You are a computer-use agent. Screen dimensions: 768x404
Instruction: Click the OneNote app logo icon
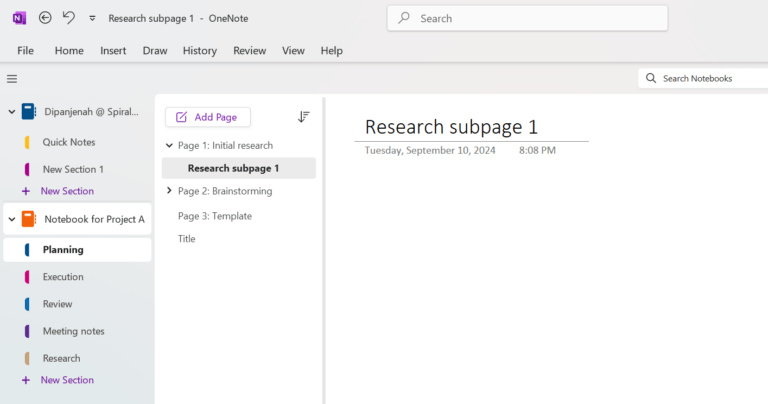click(x=19, y=18)
